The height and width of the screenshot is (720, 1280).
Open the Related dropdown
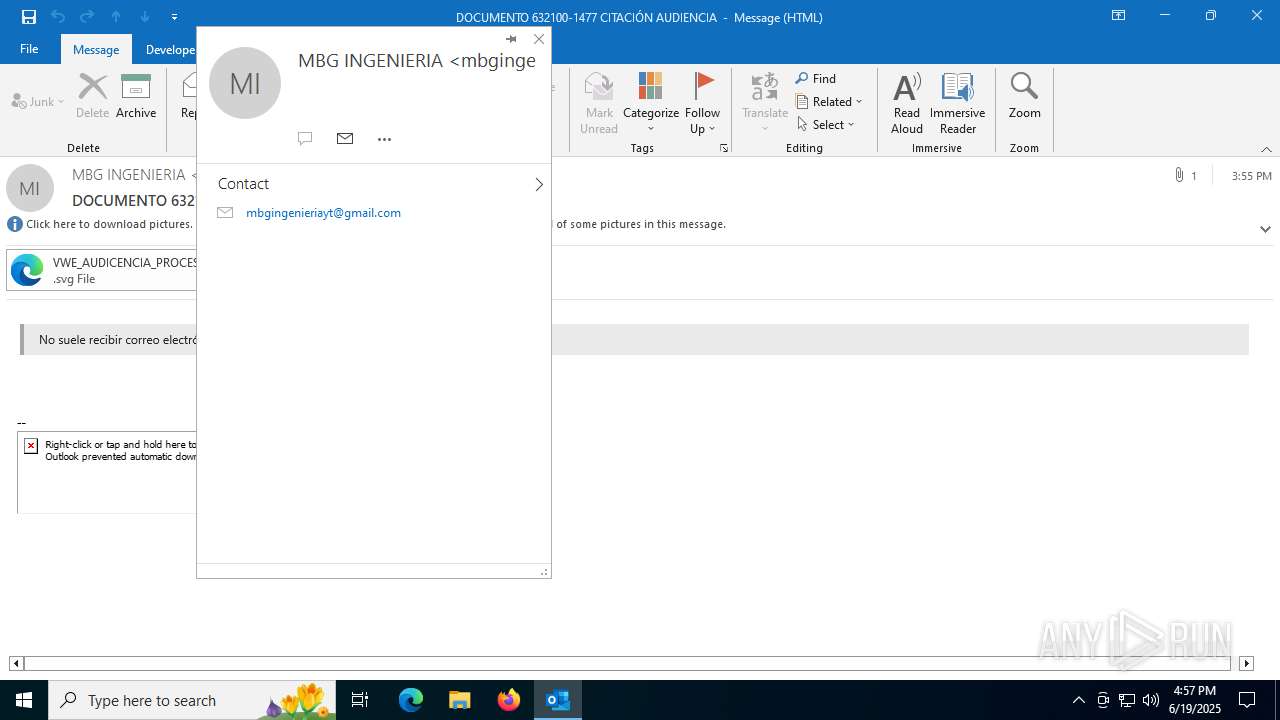coord(829,102)
